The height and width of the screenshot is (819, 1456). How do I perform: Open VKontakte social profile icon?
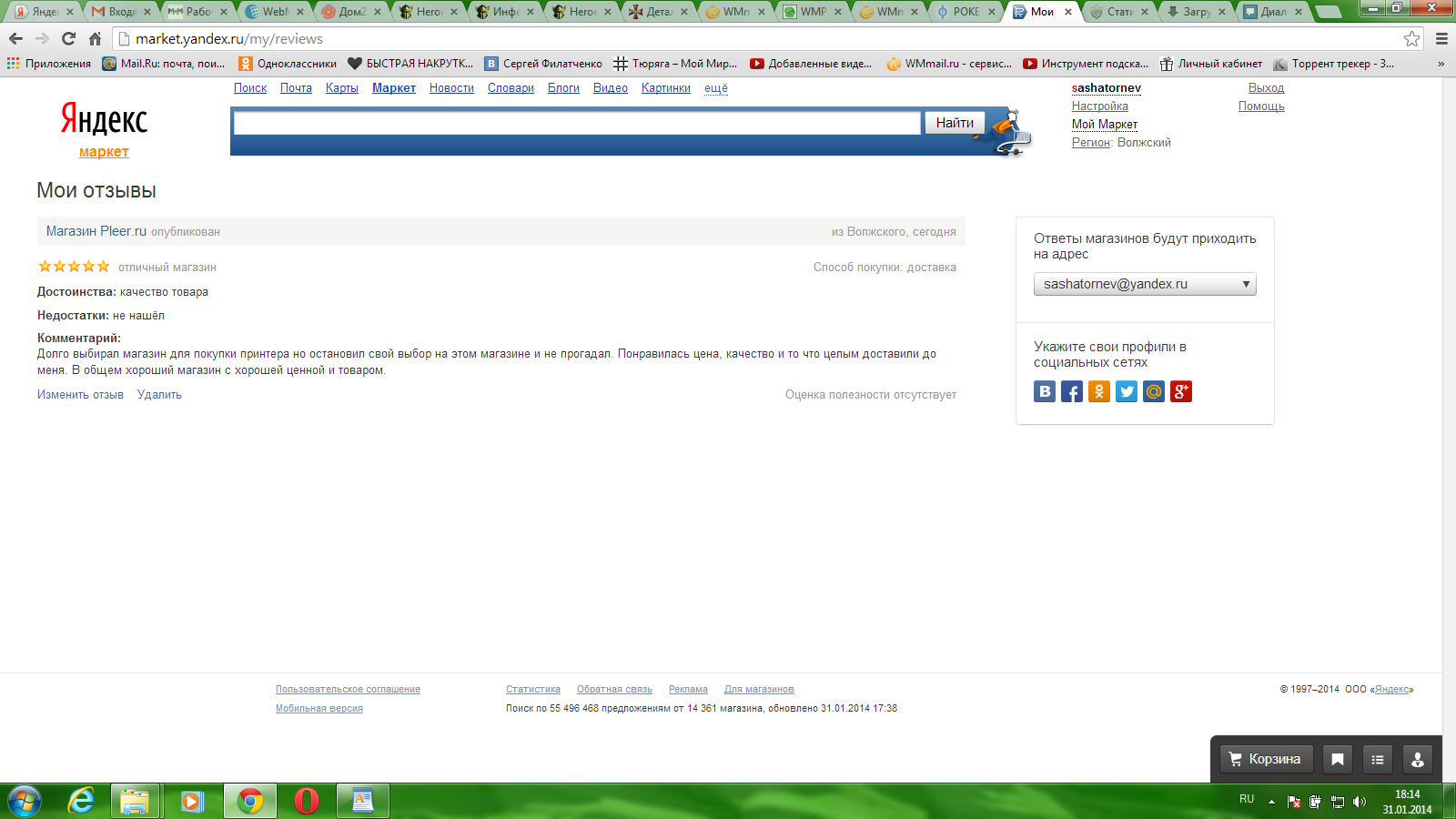tap(1045, 391)
